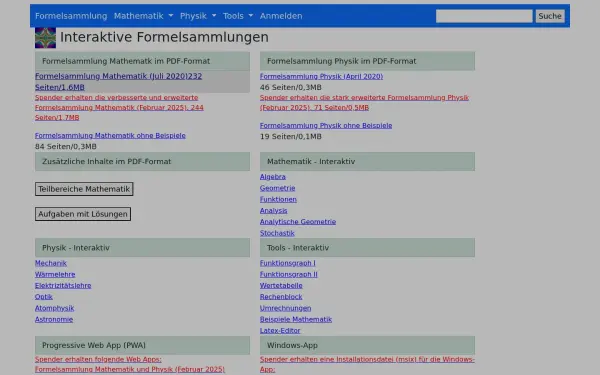Open Formelsammlung Physik (April 2020) link
600x375 pixels.
(321, 77)
